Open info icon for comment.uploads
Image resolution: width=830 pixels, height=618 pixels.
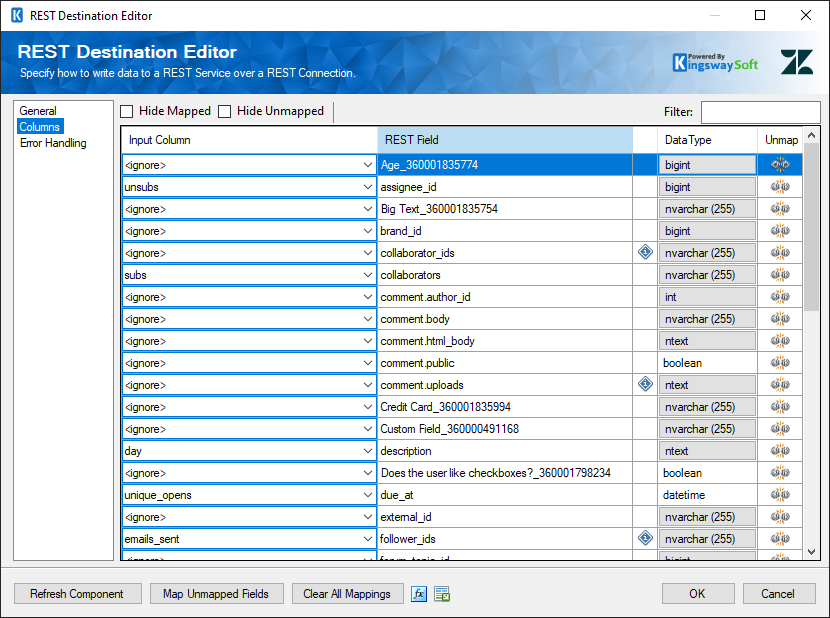645,384
